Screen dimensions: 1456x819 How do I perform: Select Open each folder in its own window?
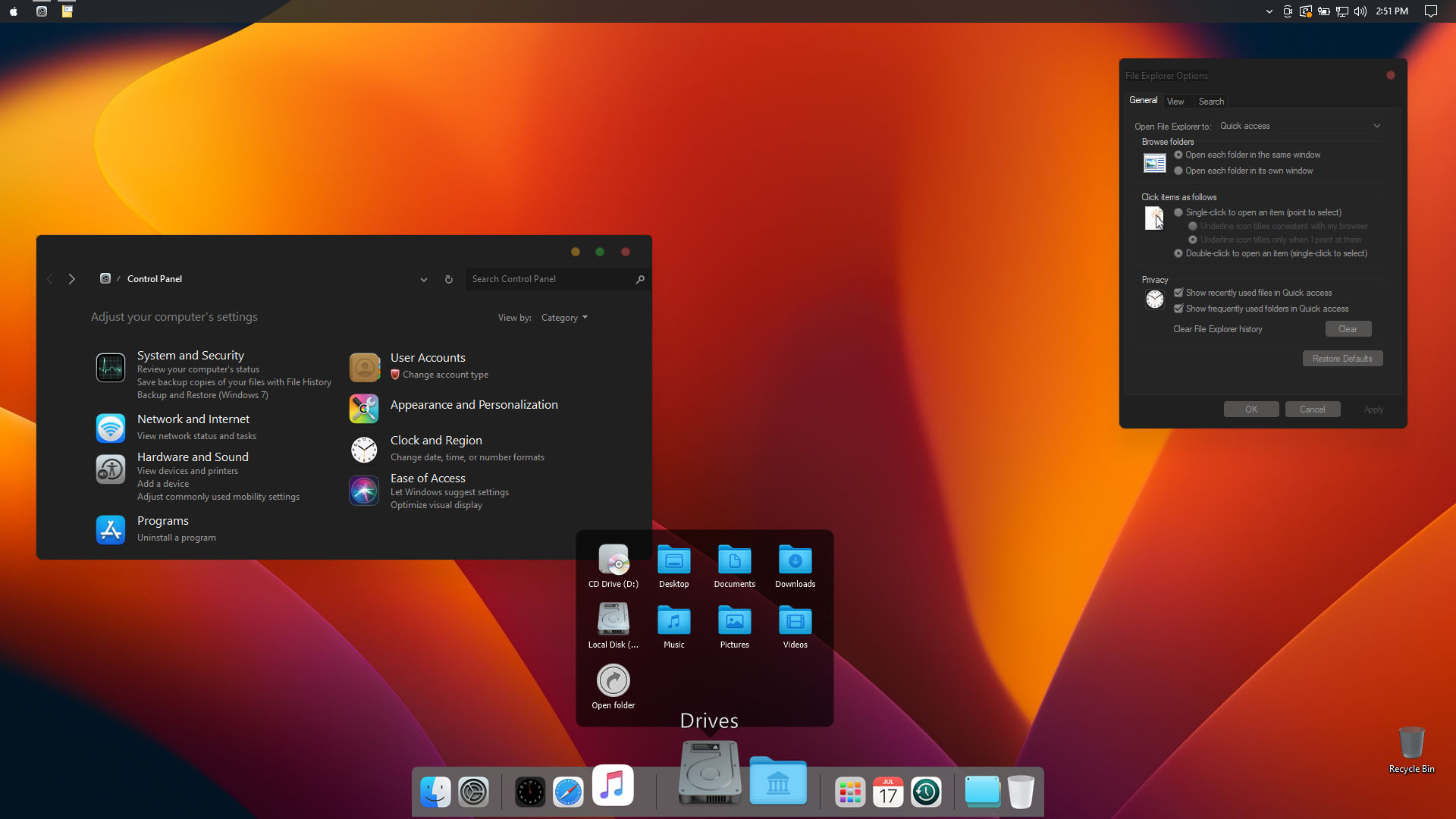pos(1178,171)
